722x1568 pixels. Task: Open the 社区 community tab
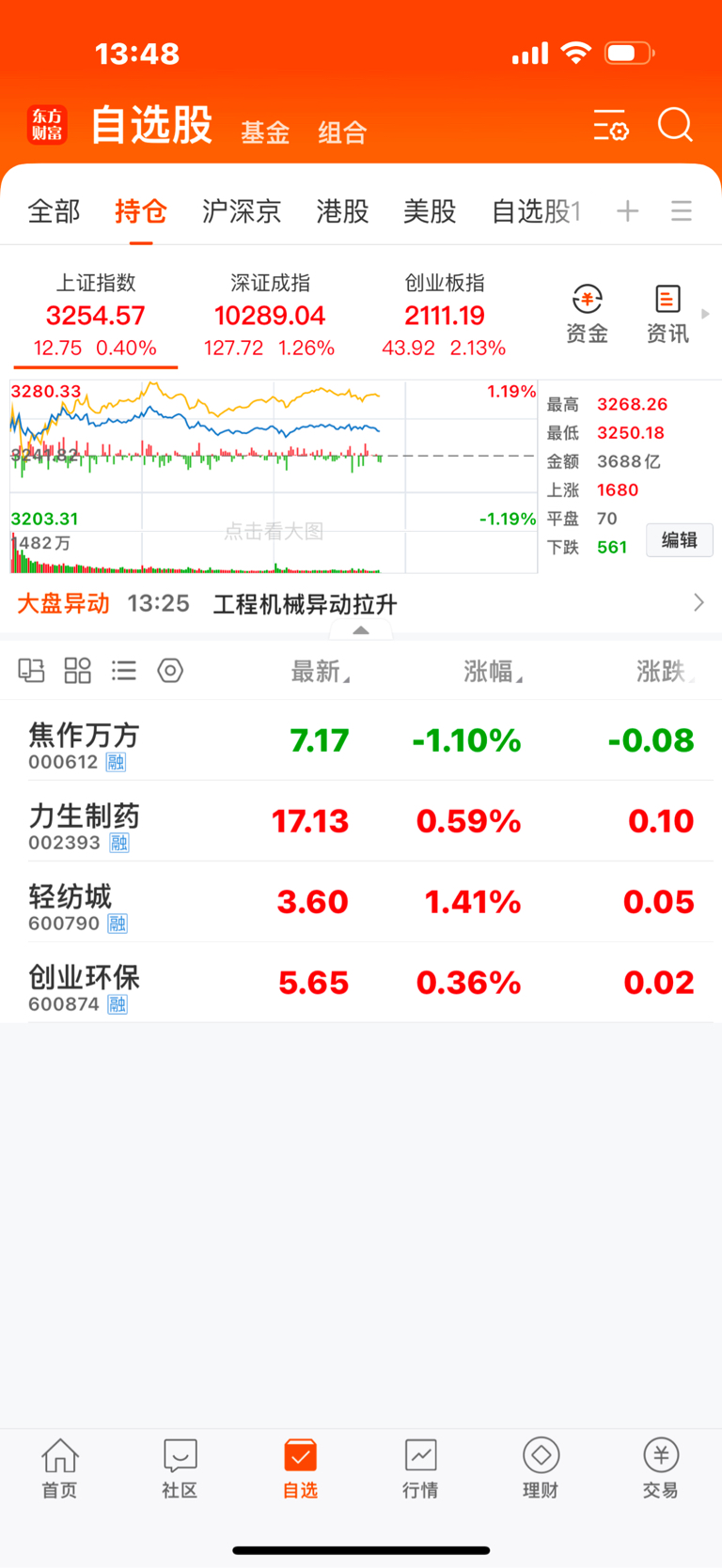pyautogui.click(x=180, y=1468)
